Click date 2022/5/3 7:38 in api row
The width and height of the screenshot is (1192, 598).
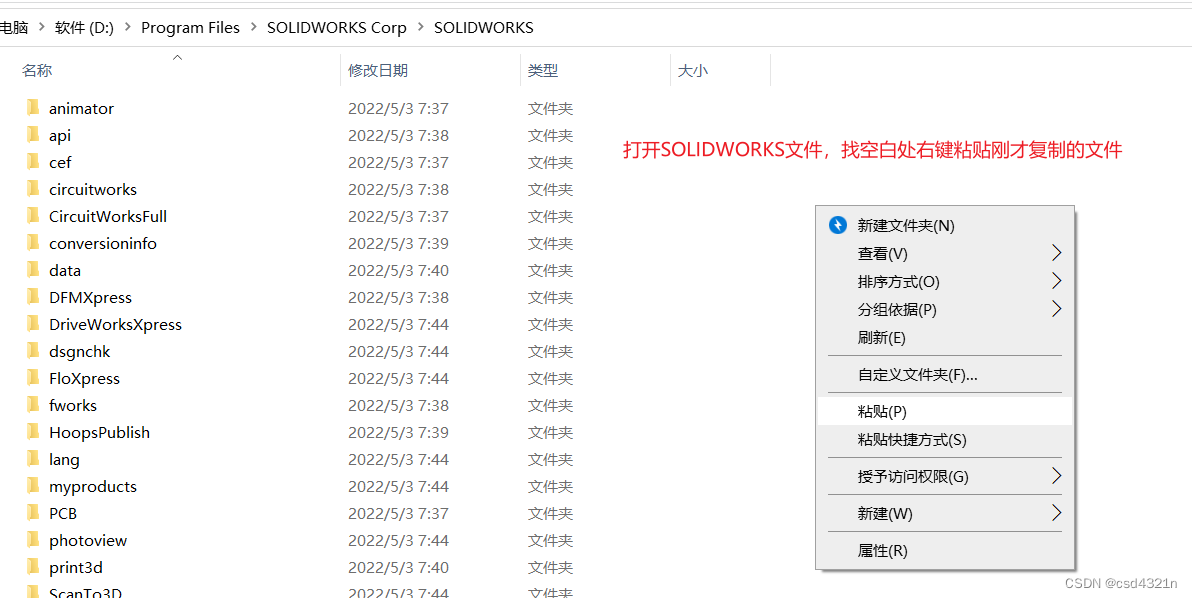click(398, 135)
